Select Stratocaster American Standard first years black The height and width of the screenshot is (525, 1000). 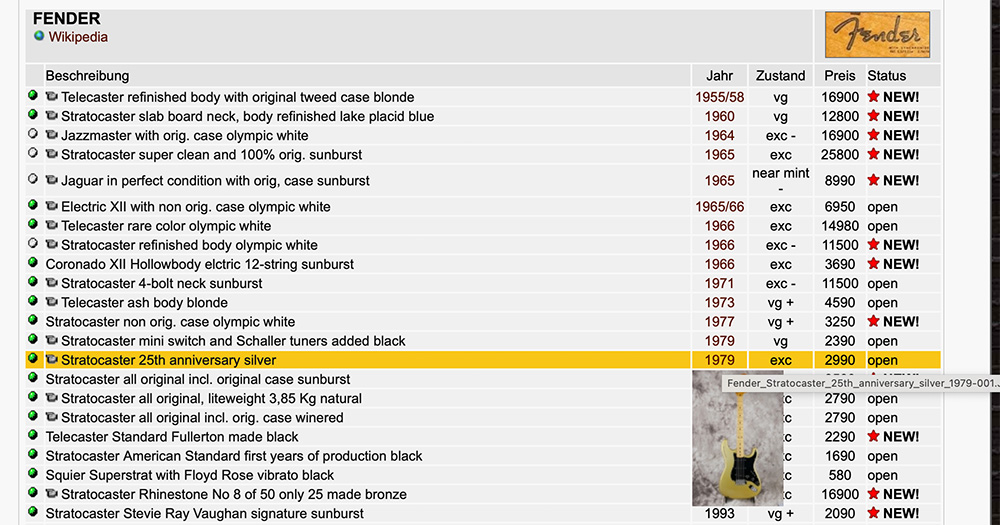pos(233,456)
